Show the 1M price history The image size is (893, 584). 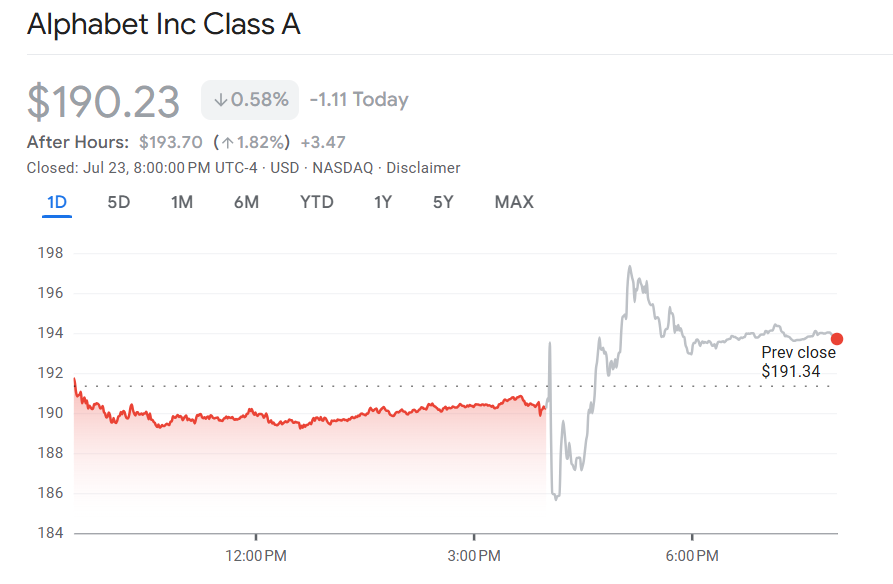point(181,202)
